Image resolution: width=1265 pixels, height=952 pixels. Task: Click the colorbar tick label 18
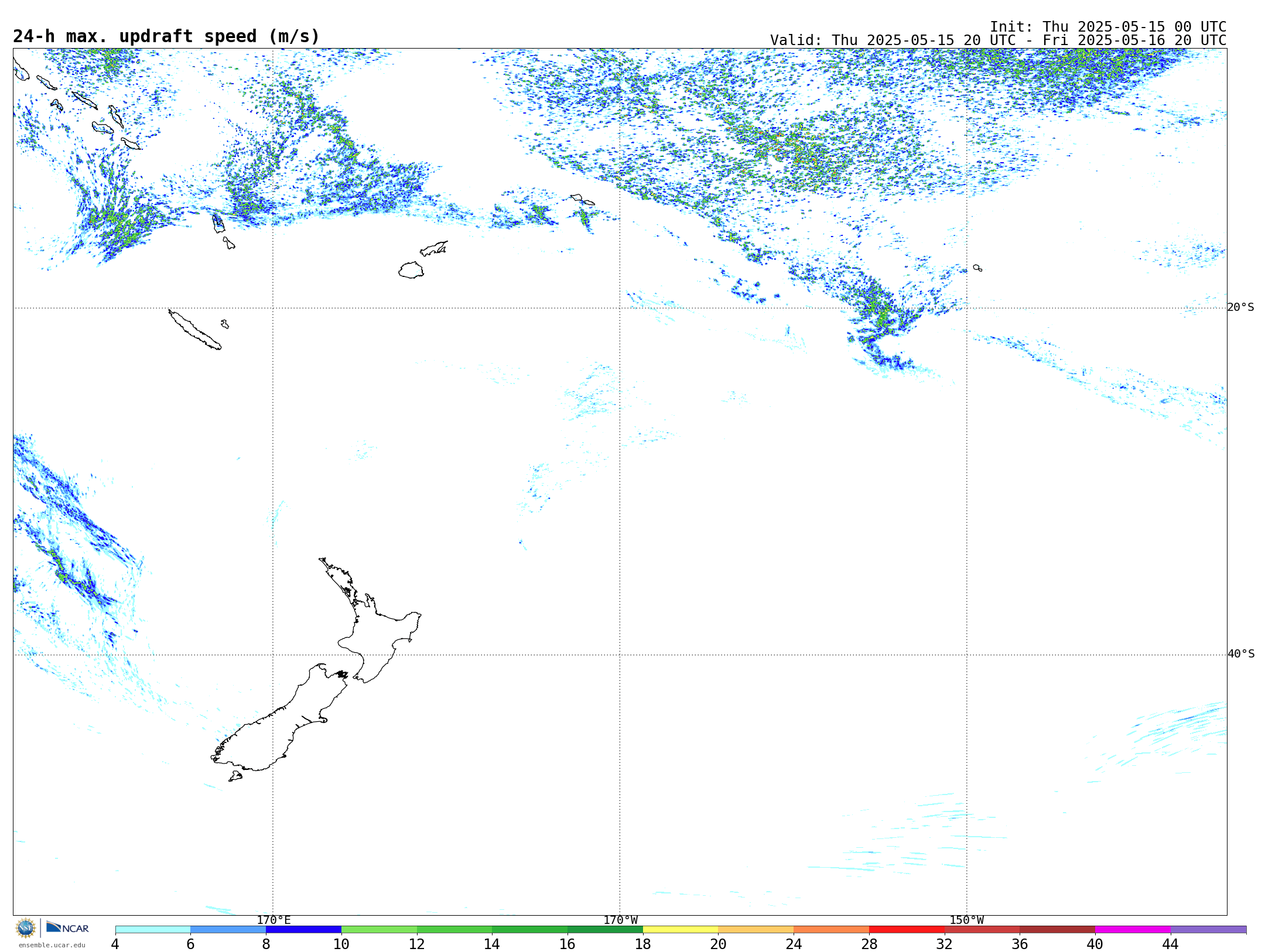coord(643,944)
